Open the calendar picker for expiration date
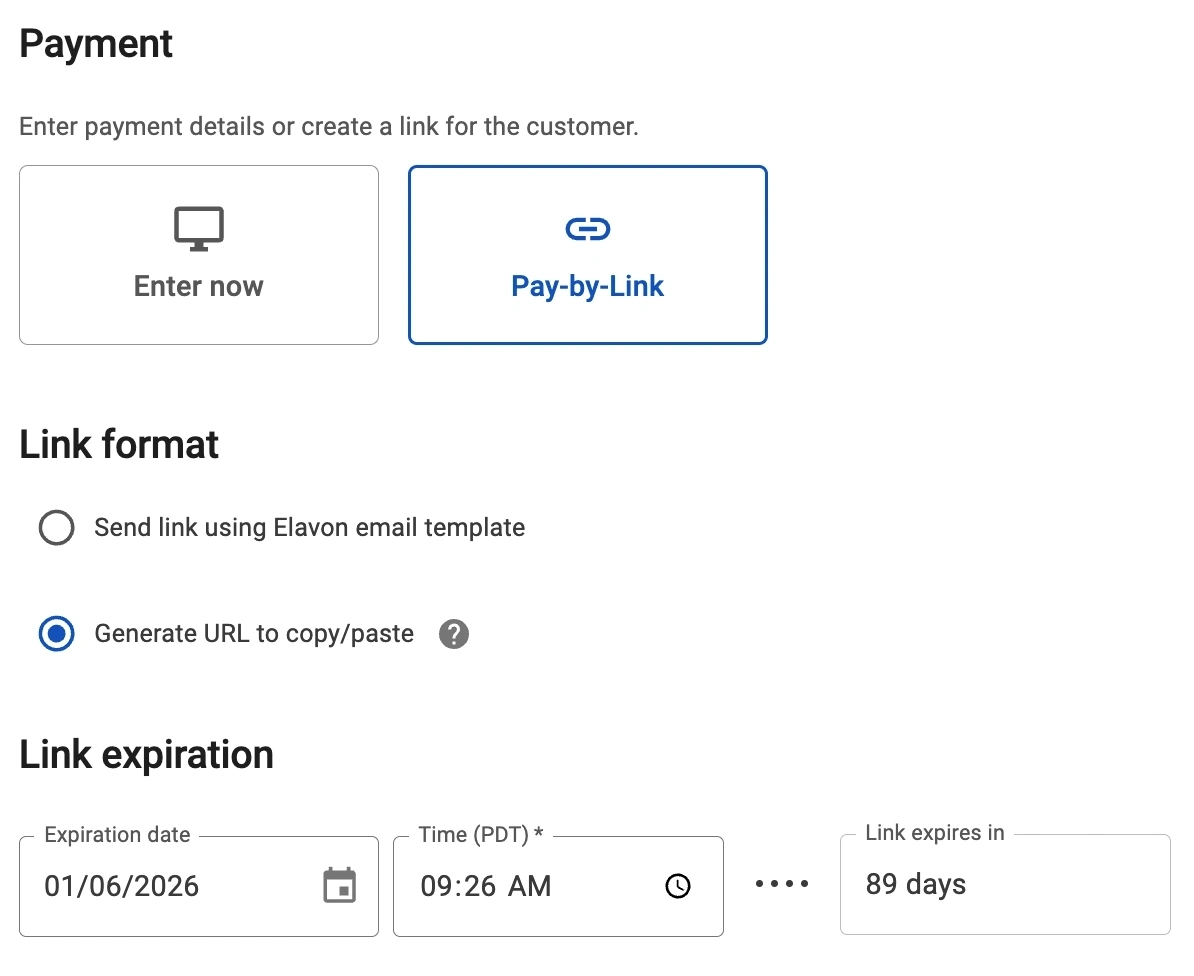Screen dimensions: 1194x976 pyautogui.click(x=340, y=886)
